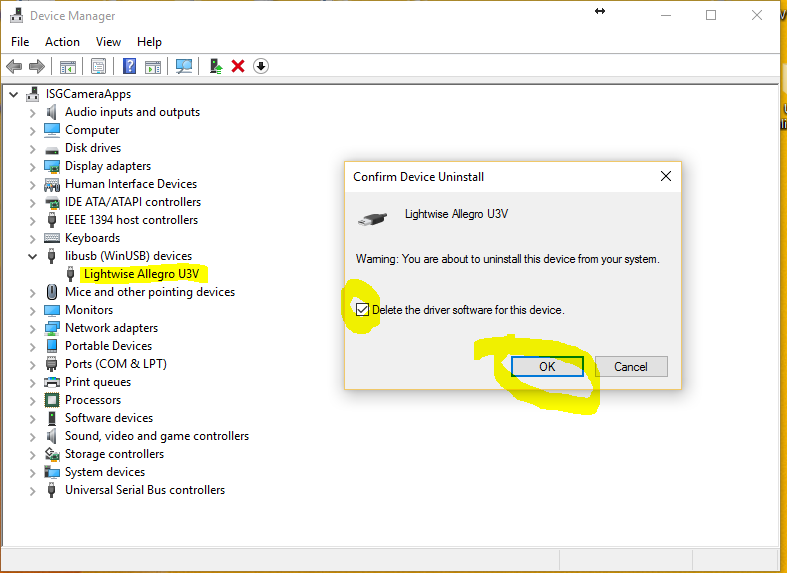The height and width of the screenshot is (573, 787).
Task: Click the Network adapters icon
Action: point(52,328)
